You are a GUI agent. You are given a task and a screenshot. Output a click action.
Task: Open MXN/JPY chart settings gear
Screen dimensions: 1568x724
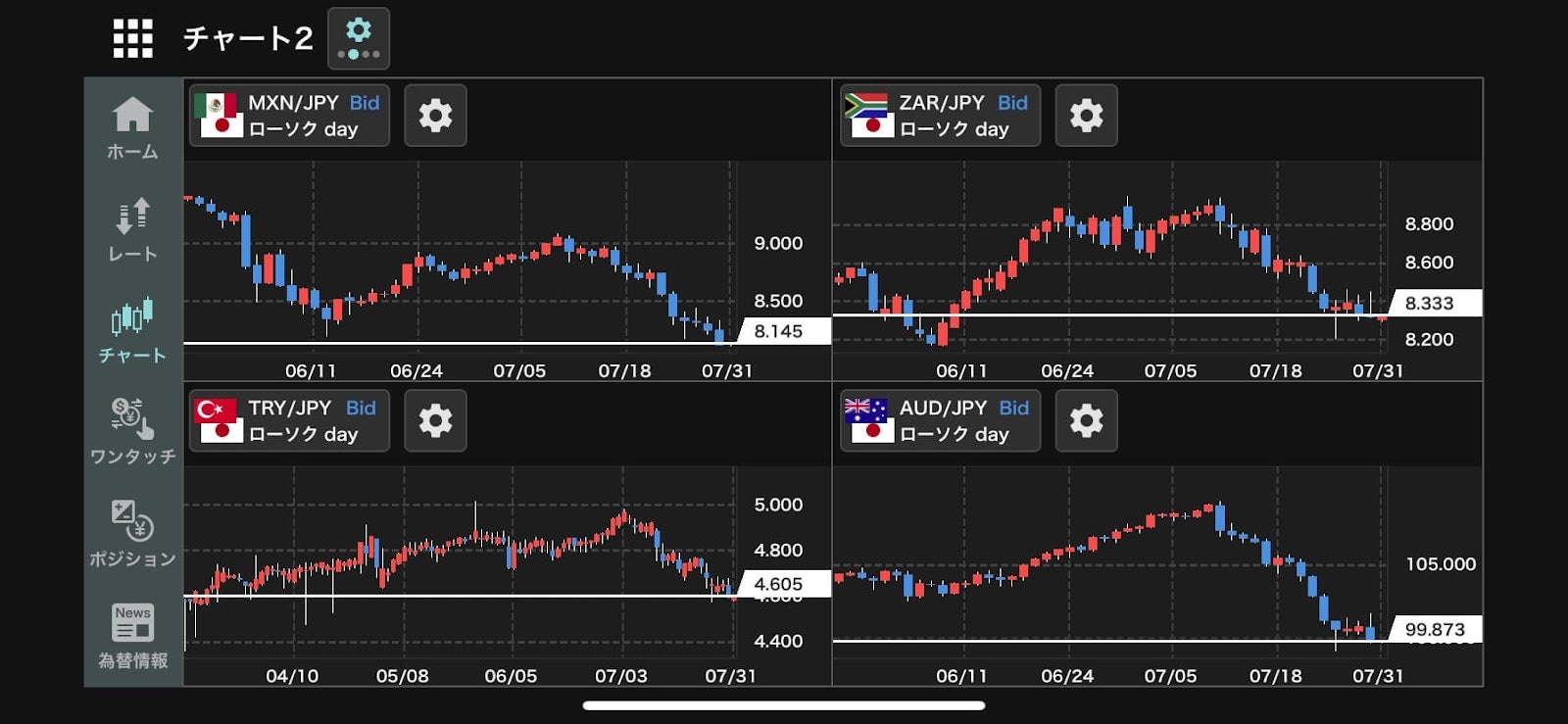pyautogui.click(x=435, y=116)
